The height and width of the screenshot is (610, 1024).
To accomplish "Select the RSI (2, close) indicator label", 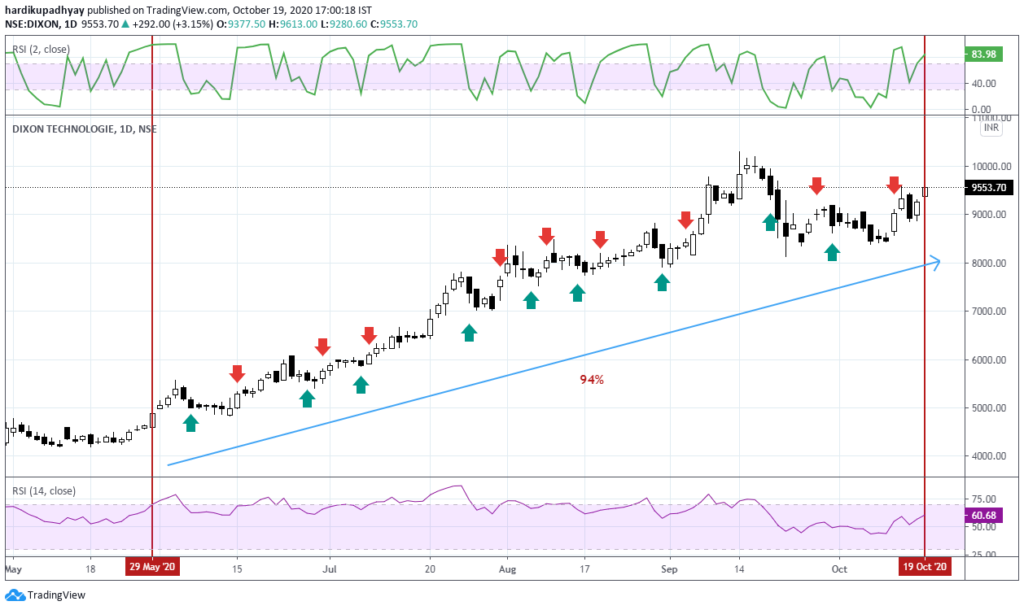I will [x=41, y=50].
